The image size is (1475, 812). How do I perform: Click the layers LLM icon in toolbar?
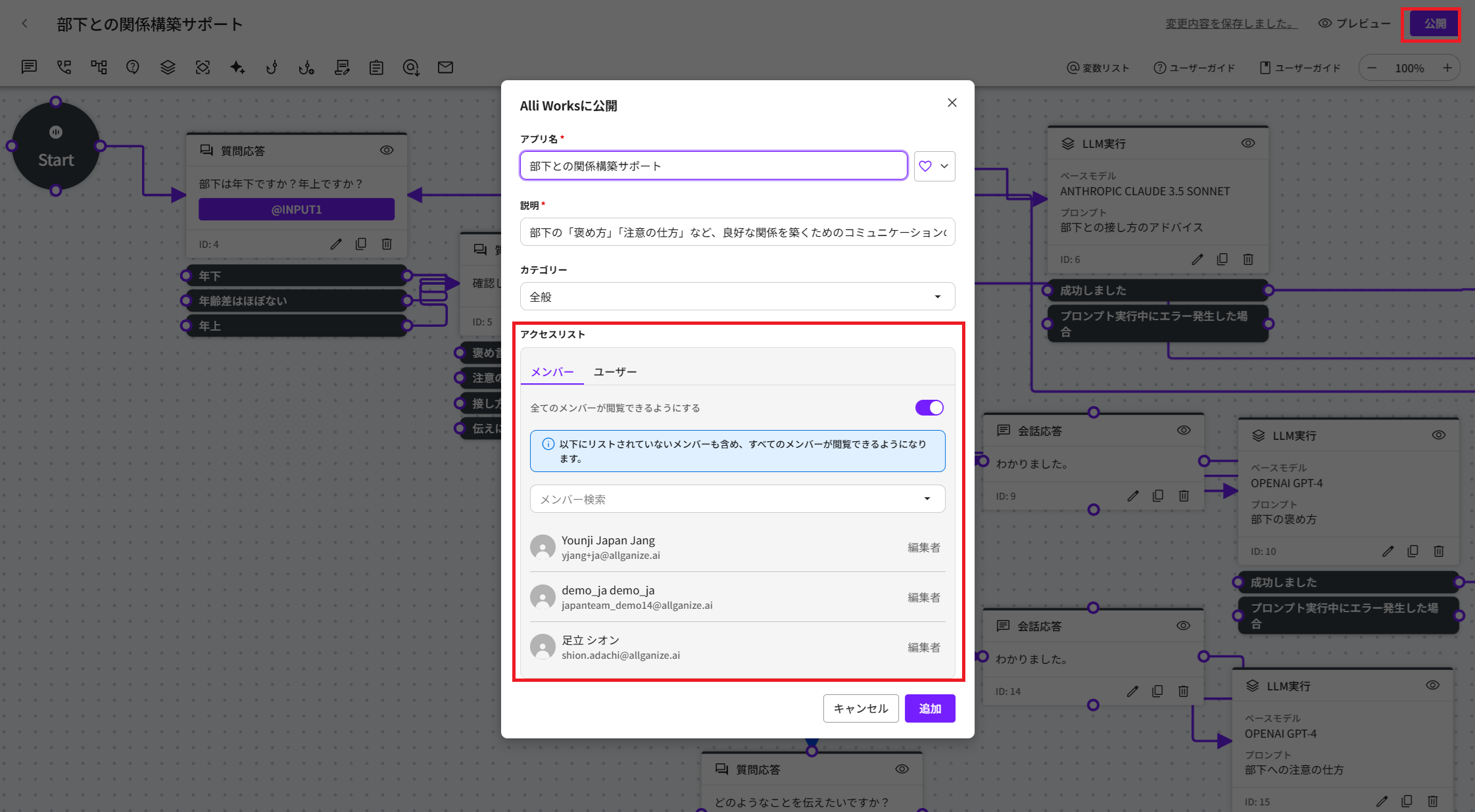(168, 67)
